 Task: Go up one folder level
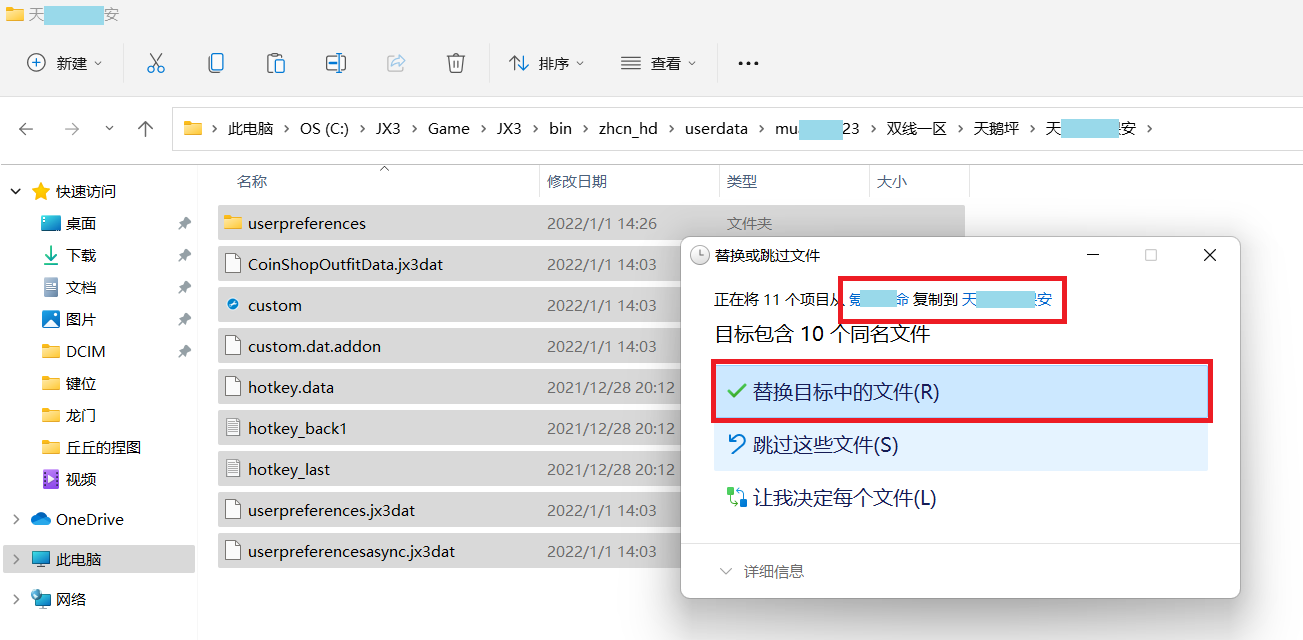(146, 129)
